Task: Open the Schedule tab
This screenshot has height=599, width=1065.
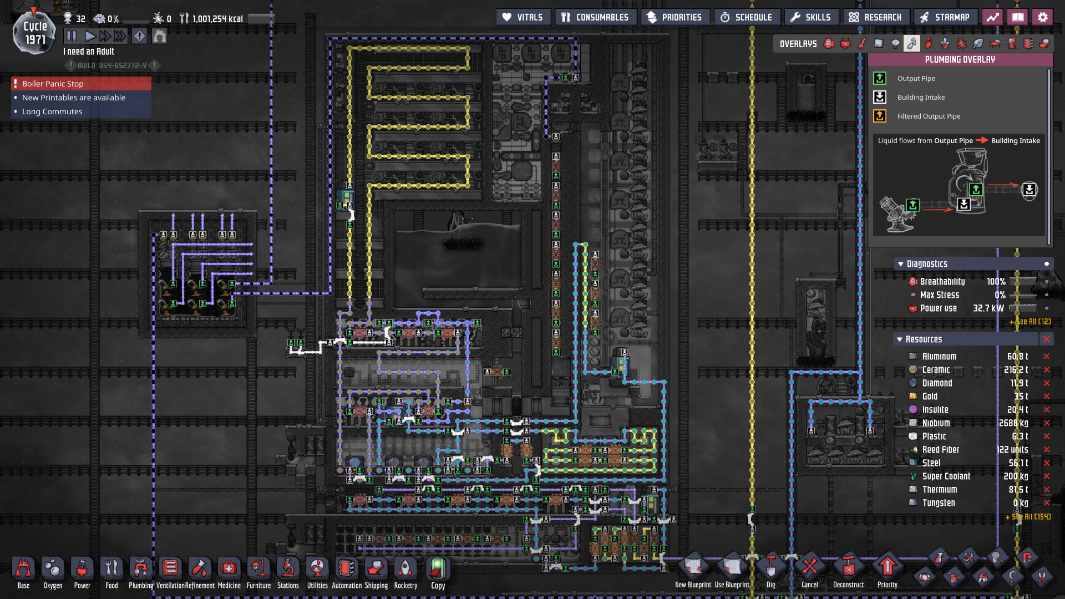Action: pyautogui.click(x=746, y=17)
